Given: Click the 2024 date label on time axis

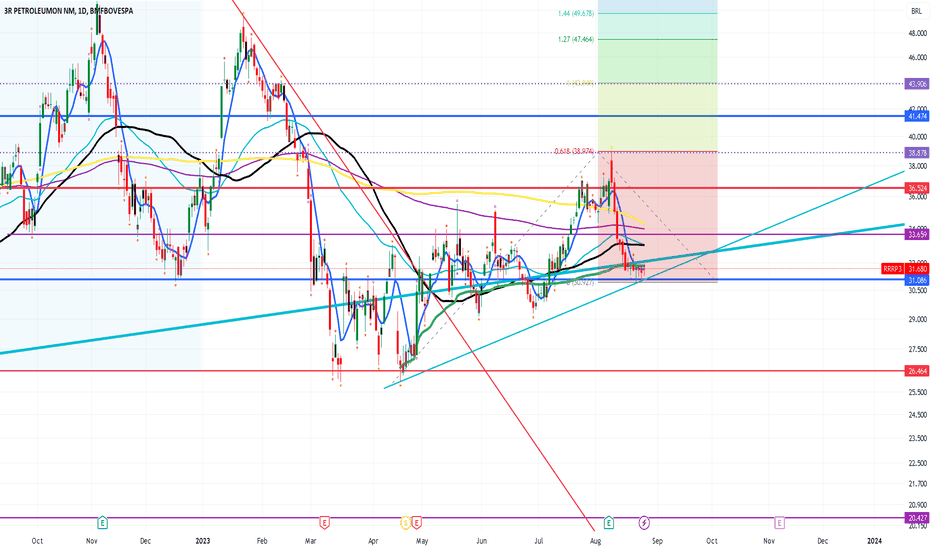Looking at the screenshot, I should point(874,540).
